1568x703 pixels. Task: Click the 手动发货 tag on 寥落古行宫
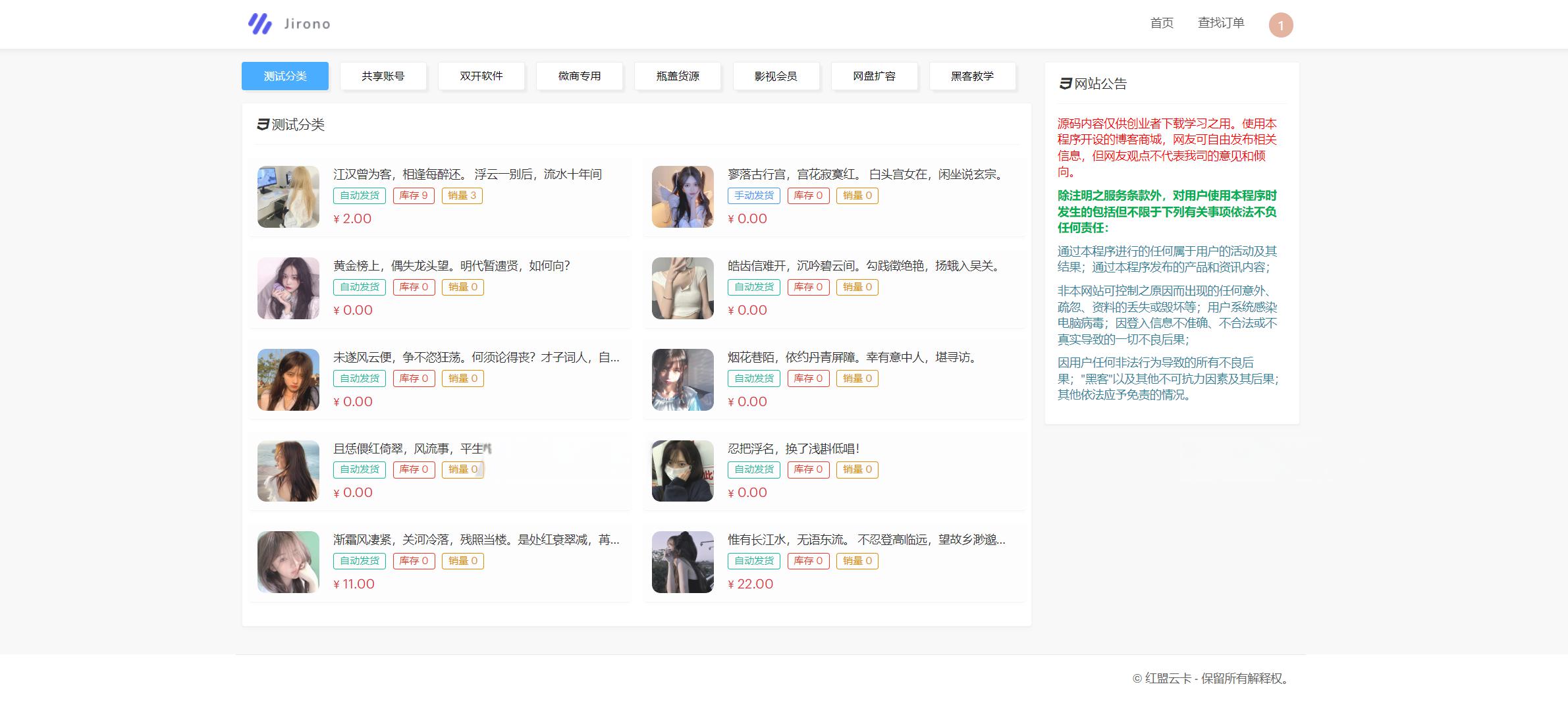tap(754, 195)
